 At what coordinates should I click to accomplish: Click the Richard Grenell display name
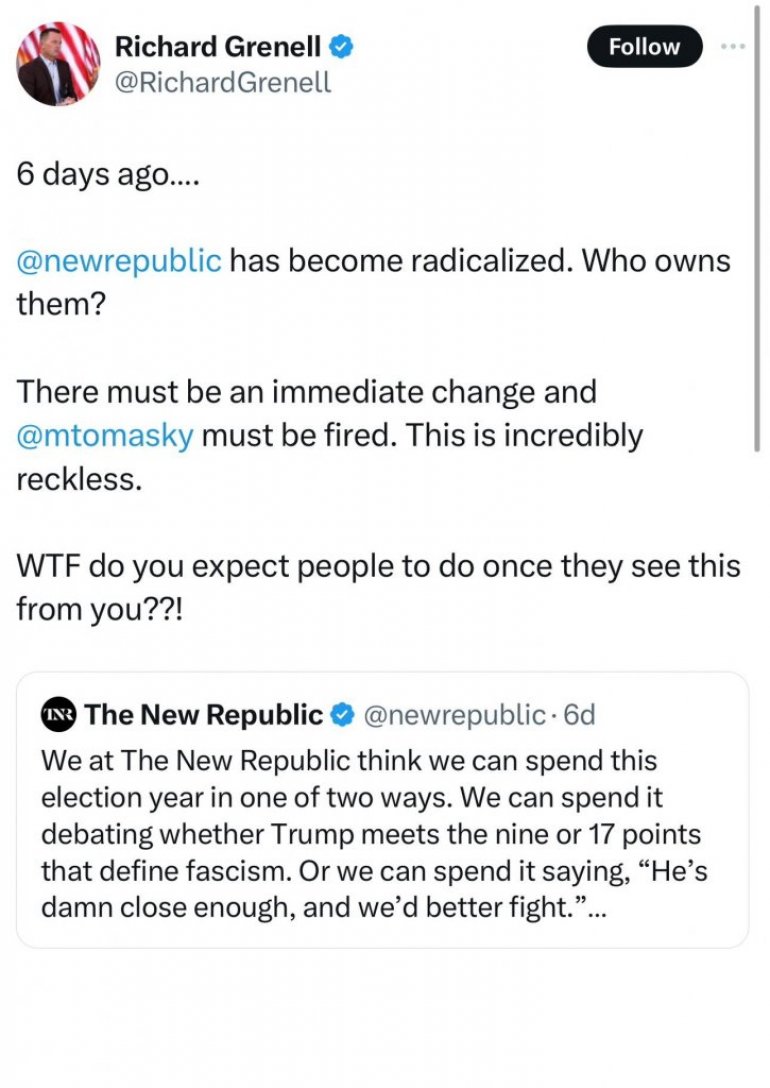point(218,46)
